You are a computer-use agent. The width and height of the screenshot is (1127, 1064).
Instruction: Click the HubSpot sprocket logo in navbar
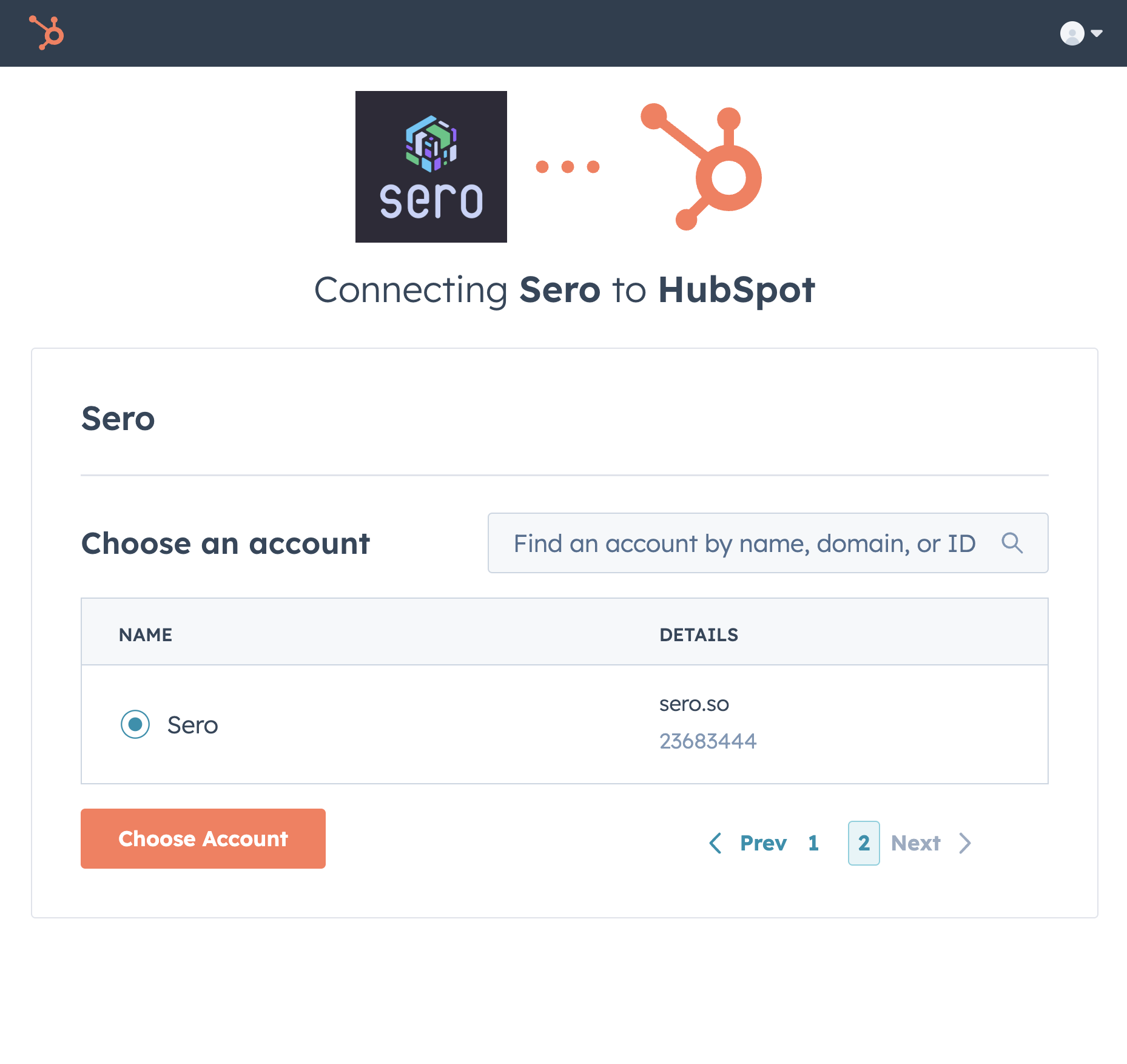47,33
